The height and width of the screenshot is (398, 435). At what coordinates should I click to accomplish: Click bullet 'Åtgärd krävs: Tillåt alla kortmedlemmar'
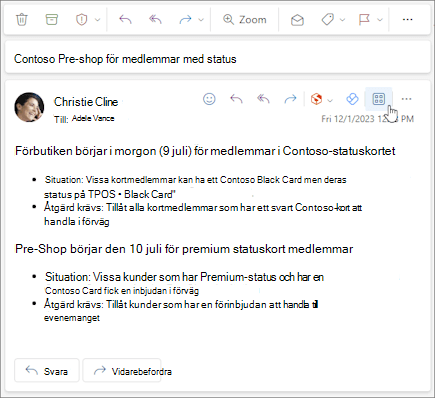pyautogui.click(x=203, y=214)
